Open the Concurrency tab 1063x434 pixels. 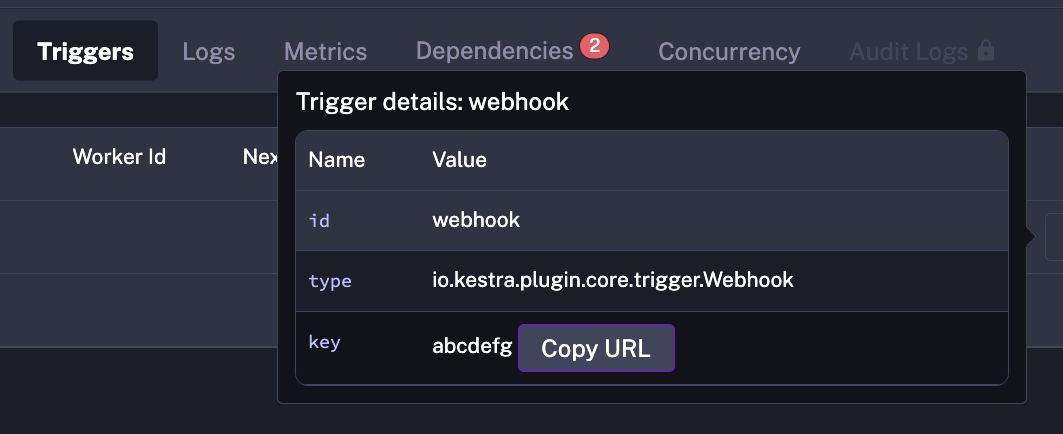[729, 51]
